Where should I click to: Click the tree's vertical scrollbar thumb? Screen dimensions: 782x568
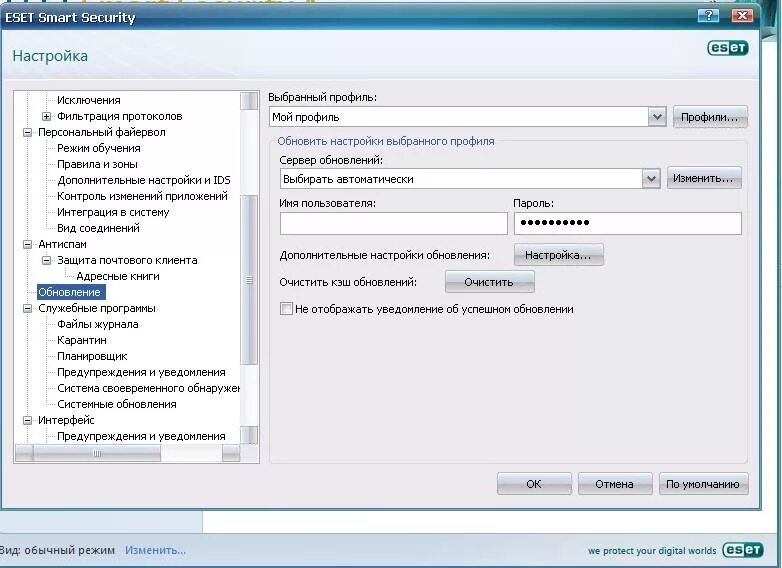click(x=249, y=280)
